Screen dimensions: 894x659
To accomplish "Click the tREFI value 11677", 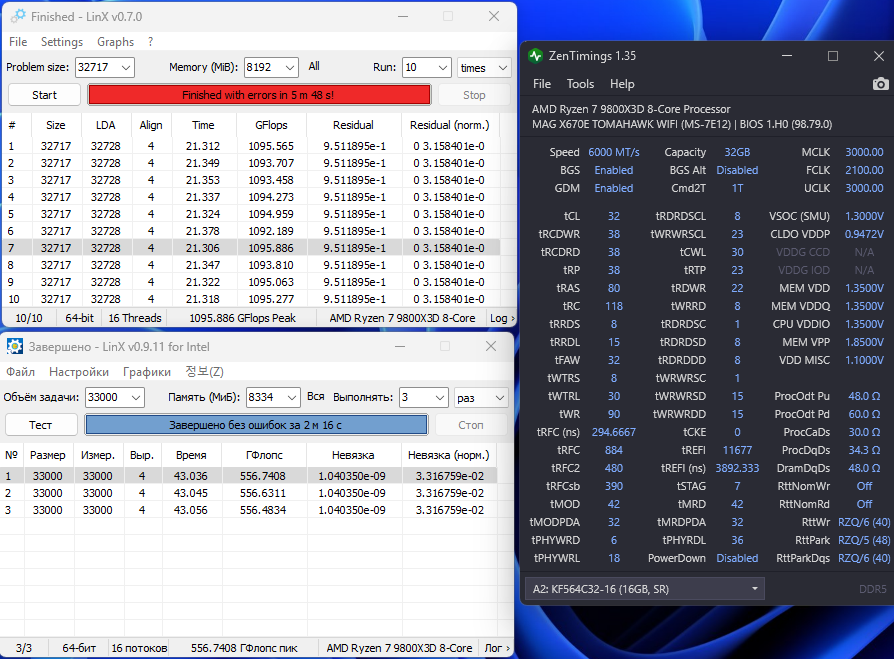I will pyautogui.click(x=737, y=450).
